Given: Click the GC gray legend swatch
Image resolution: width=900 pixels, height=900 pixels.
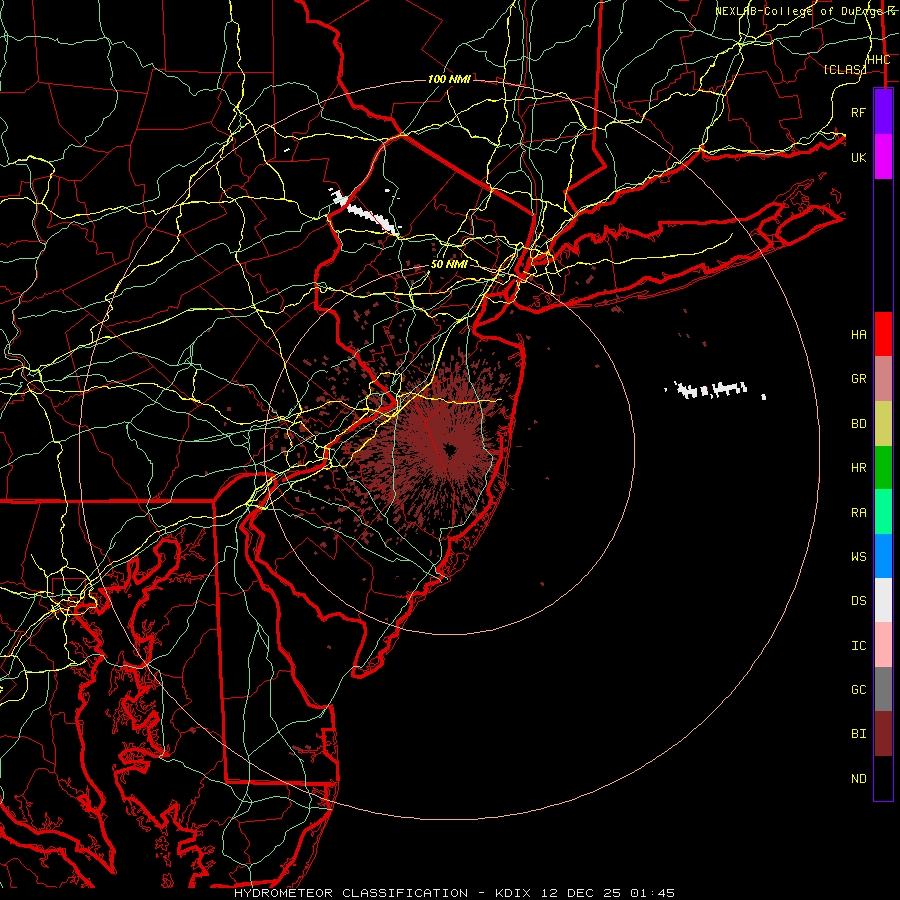Looking at the screenshot, I should (x=883, y=689).
